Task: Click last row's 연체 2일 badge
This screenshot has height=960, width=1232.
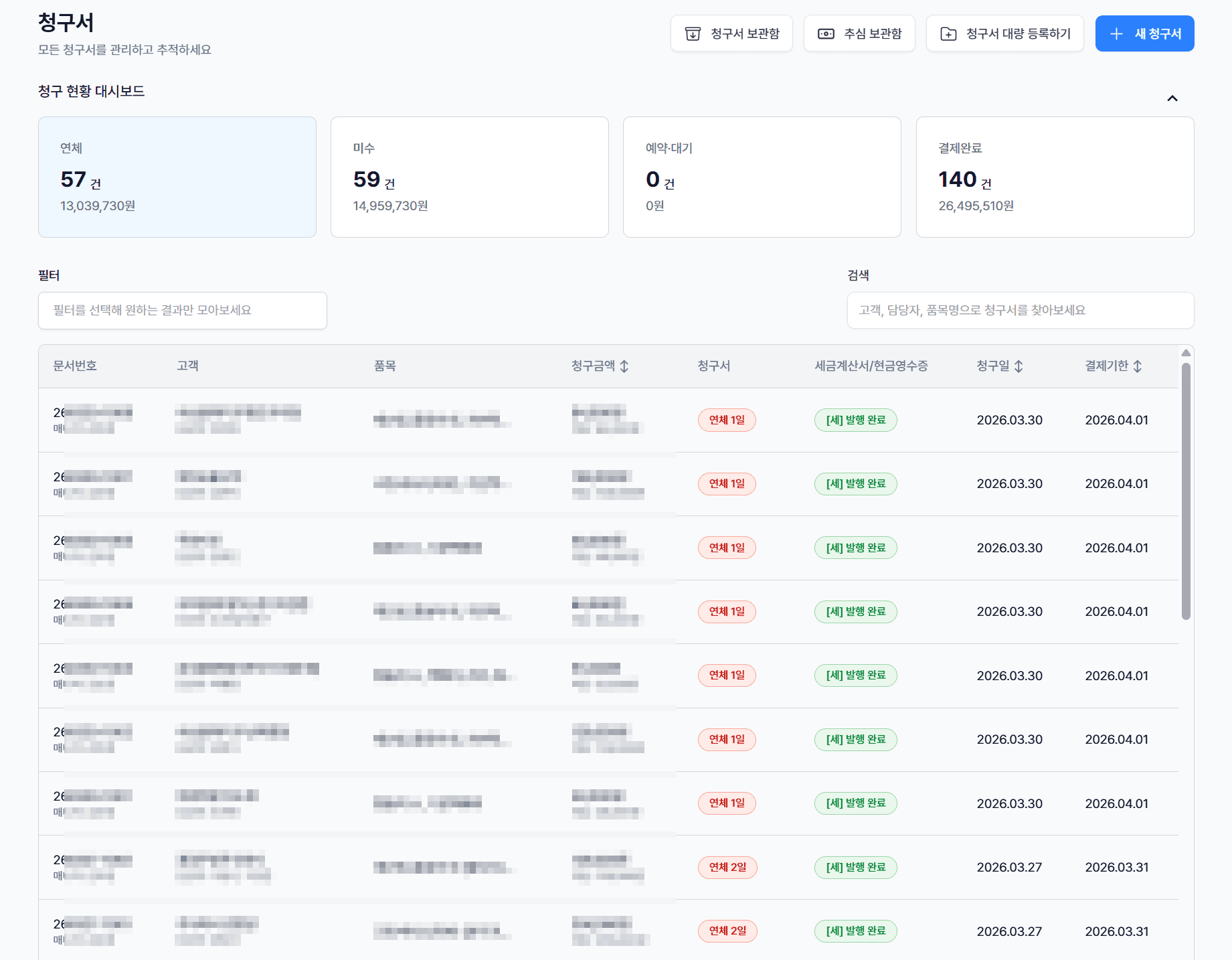Action: pyautogui.click(x=727, y=931)
